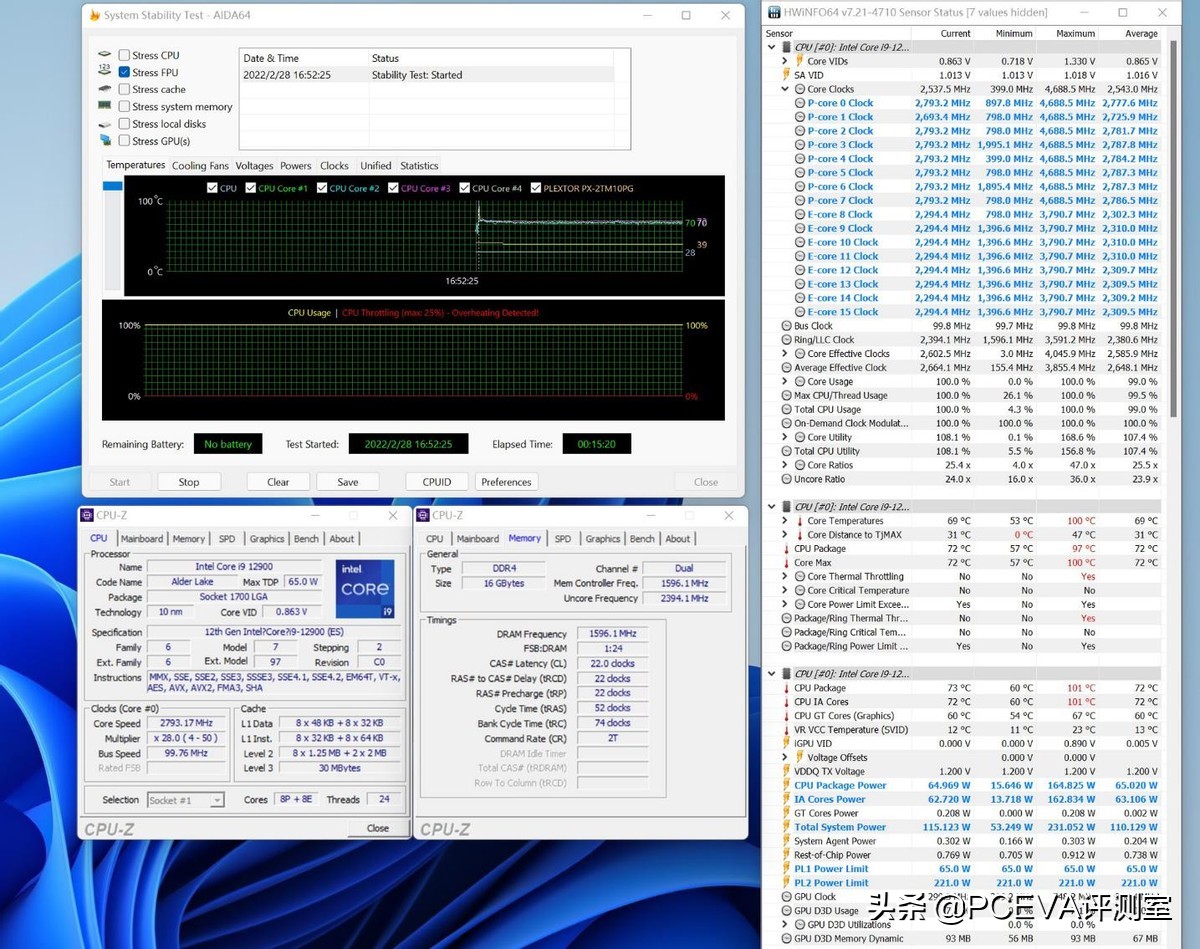Enable the Stress CPU checkbox
Image resolution: width=1200 pixels, height=949 pixels.
(x=124, y=55)
